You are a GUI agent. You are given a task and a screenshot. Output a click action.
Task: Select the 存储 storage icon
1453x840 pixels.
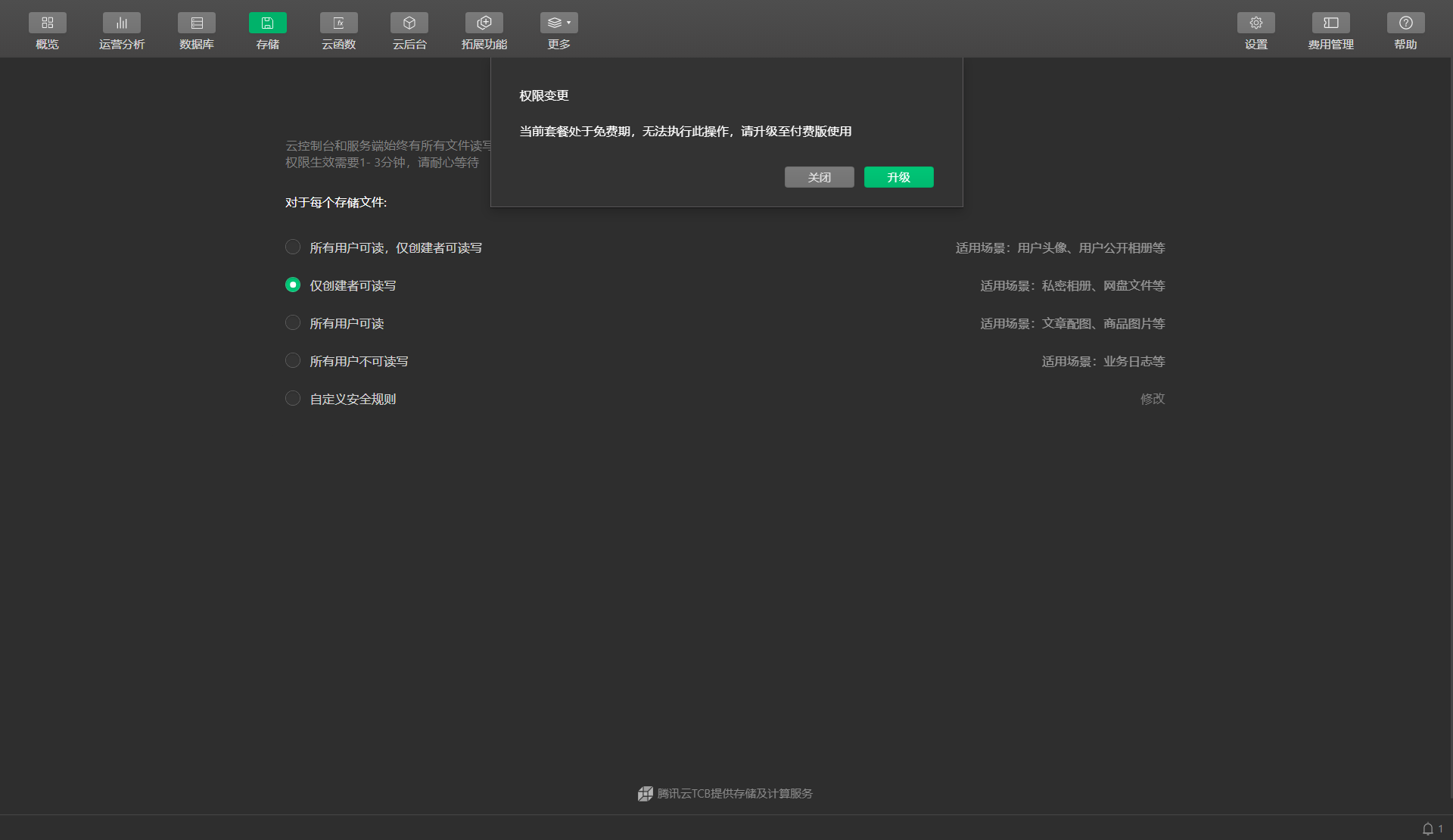[267, 23]
